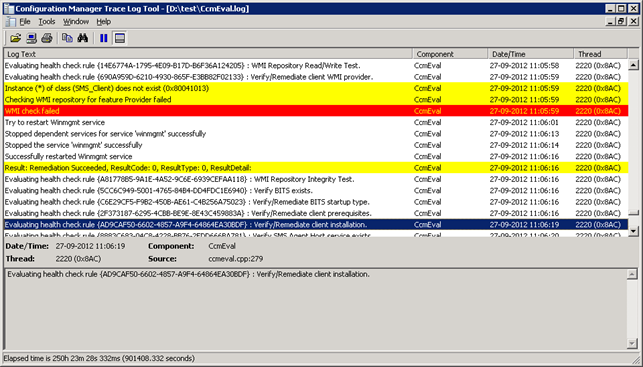The width and height of the screenshot is (643, 367).
Task: Select 'Stopped dependent services for service winmgmt' row
Action: point(316,134)
